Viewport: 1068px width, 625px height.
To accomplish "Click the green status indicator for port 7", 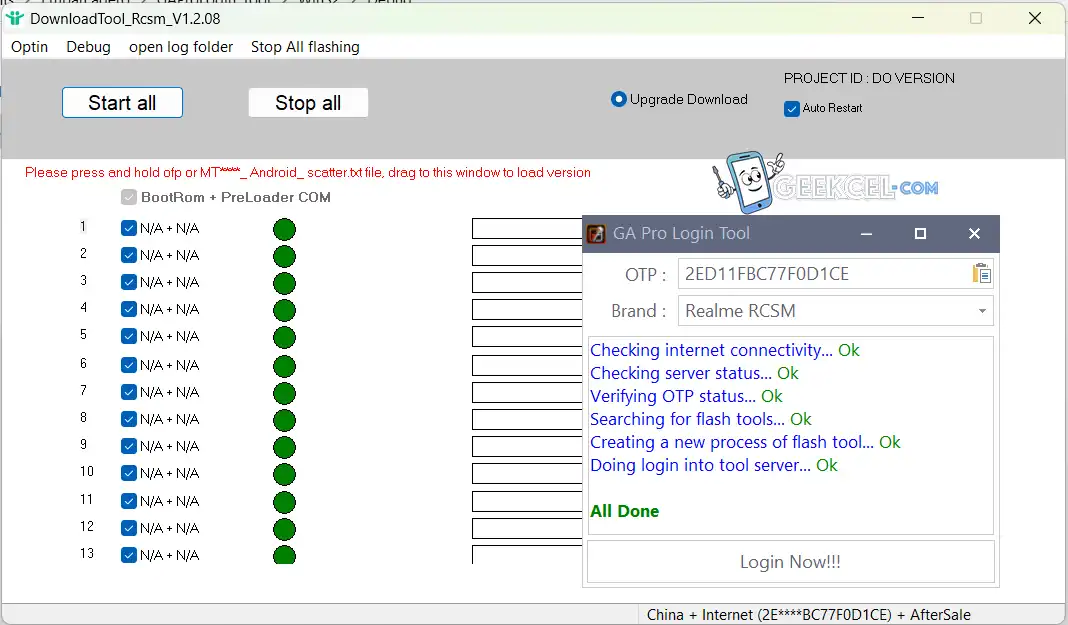I will click(x=284, y=392).
